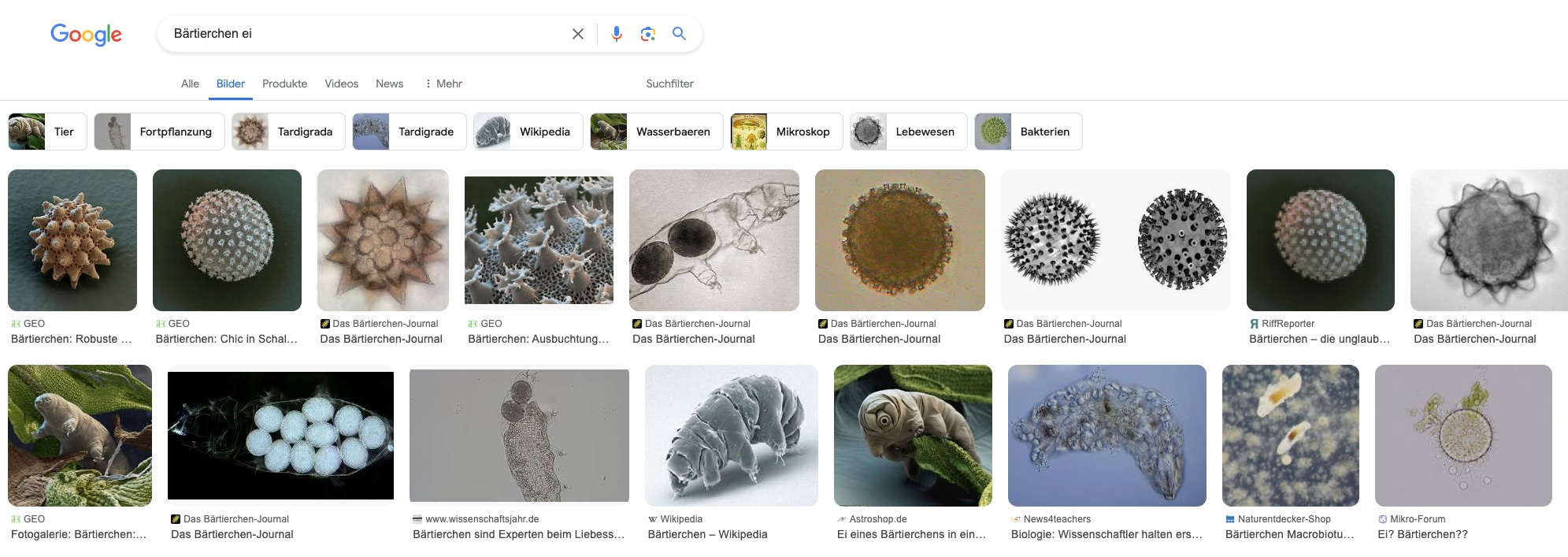This screenshot has height=557, width=1568.
Task: Open the Astroshop.de tardigrade image
Action: [913, 436]
